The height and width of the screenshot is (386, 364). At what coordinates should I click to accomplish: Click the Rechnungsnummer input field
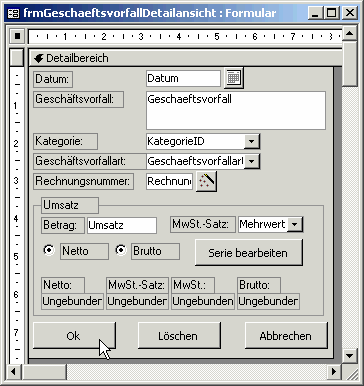169,181
